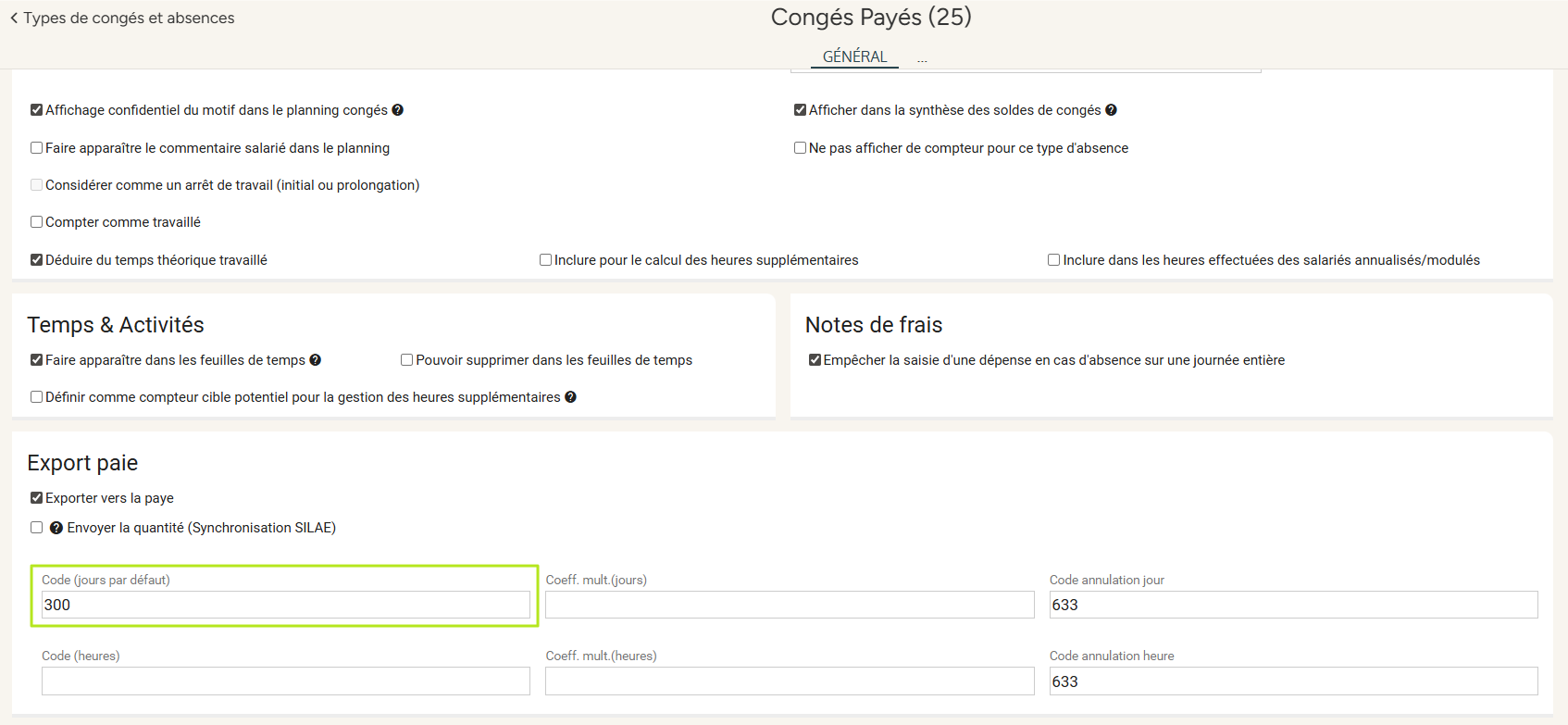Screen dimensions: 1568x725
Task: Click help icon before Envoyer la quantité
Action: pyautogui.click(x=56, y=528)
